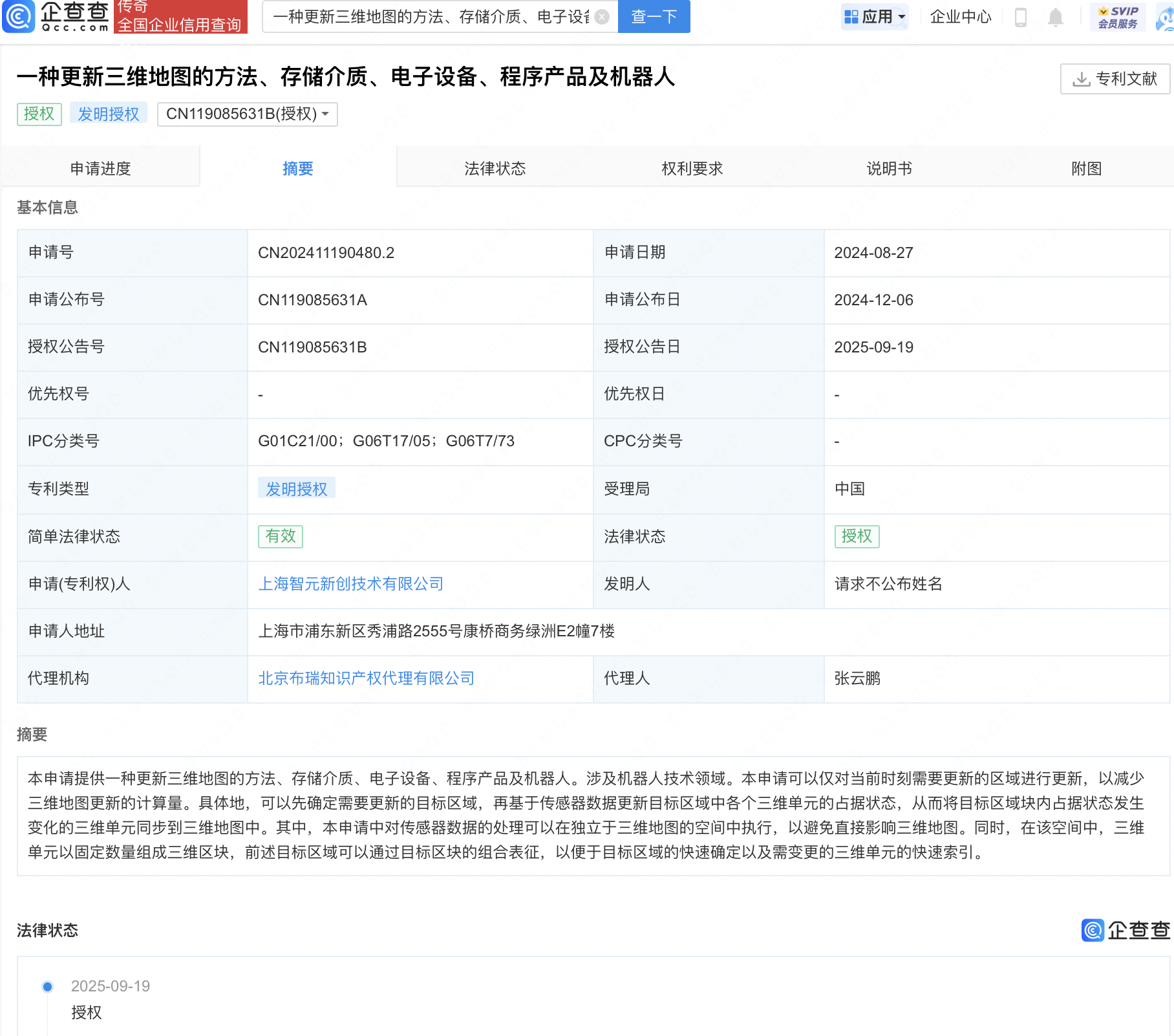Screen dimensions: 1174x1036
Task: Open the 权利要求 tab
Action: point(692,168)
